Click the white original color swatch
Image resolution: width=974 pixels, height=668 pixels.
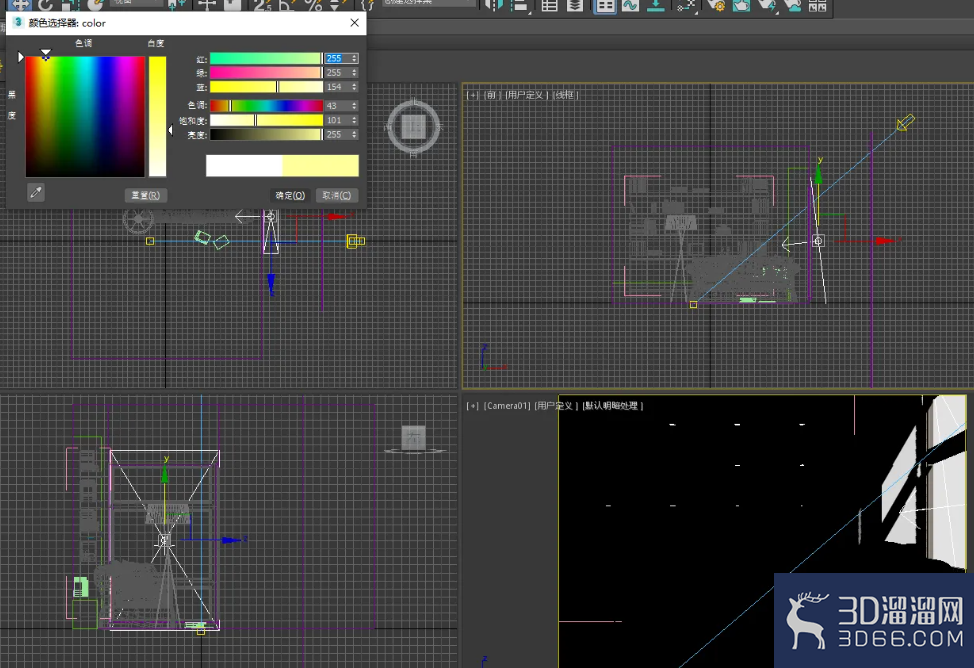pos(244,166)
